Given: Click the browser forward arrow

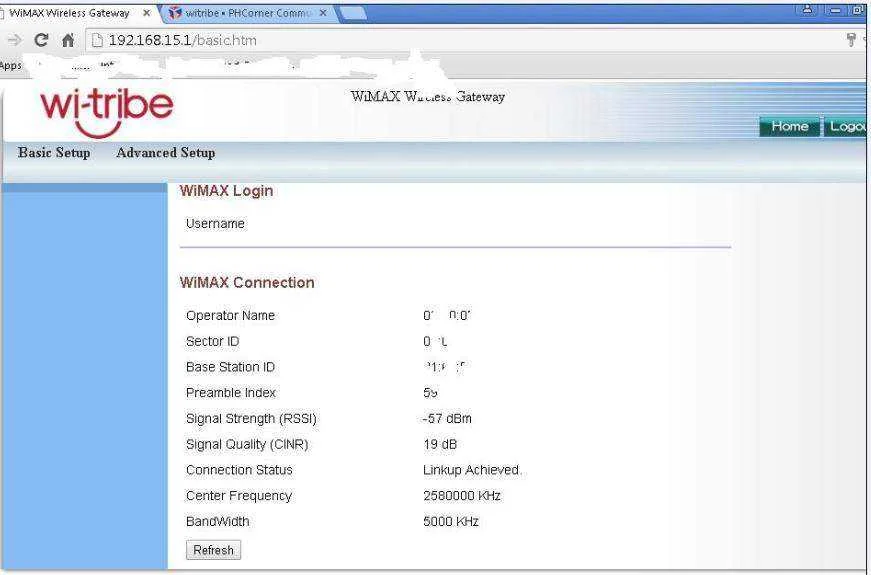Looking at the screenshot, I should [x=14, y=40].
